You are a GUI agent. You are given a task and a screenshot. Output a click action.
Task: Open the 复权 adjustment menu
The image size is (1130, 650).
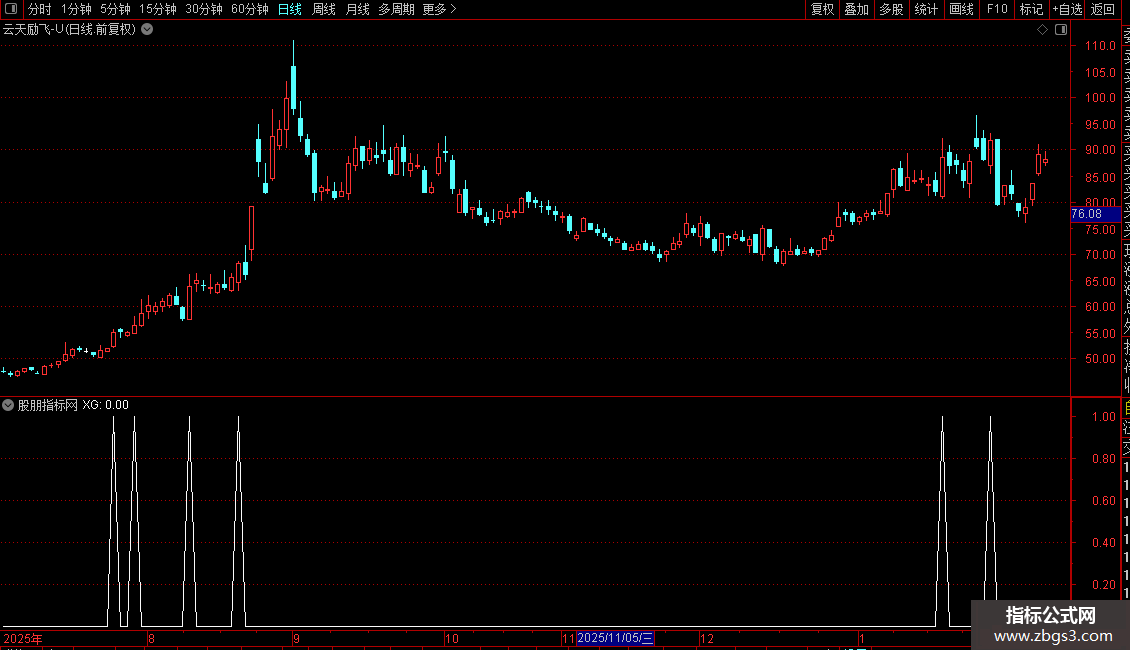(822, 9)
